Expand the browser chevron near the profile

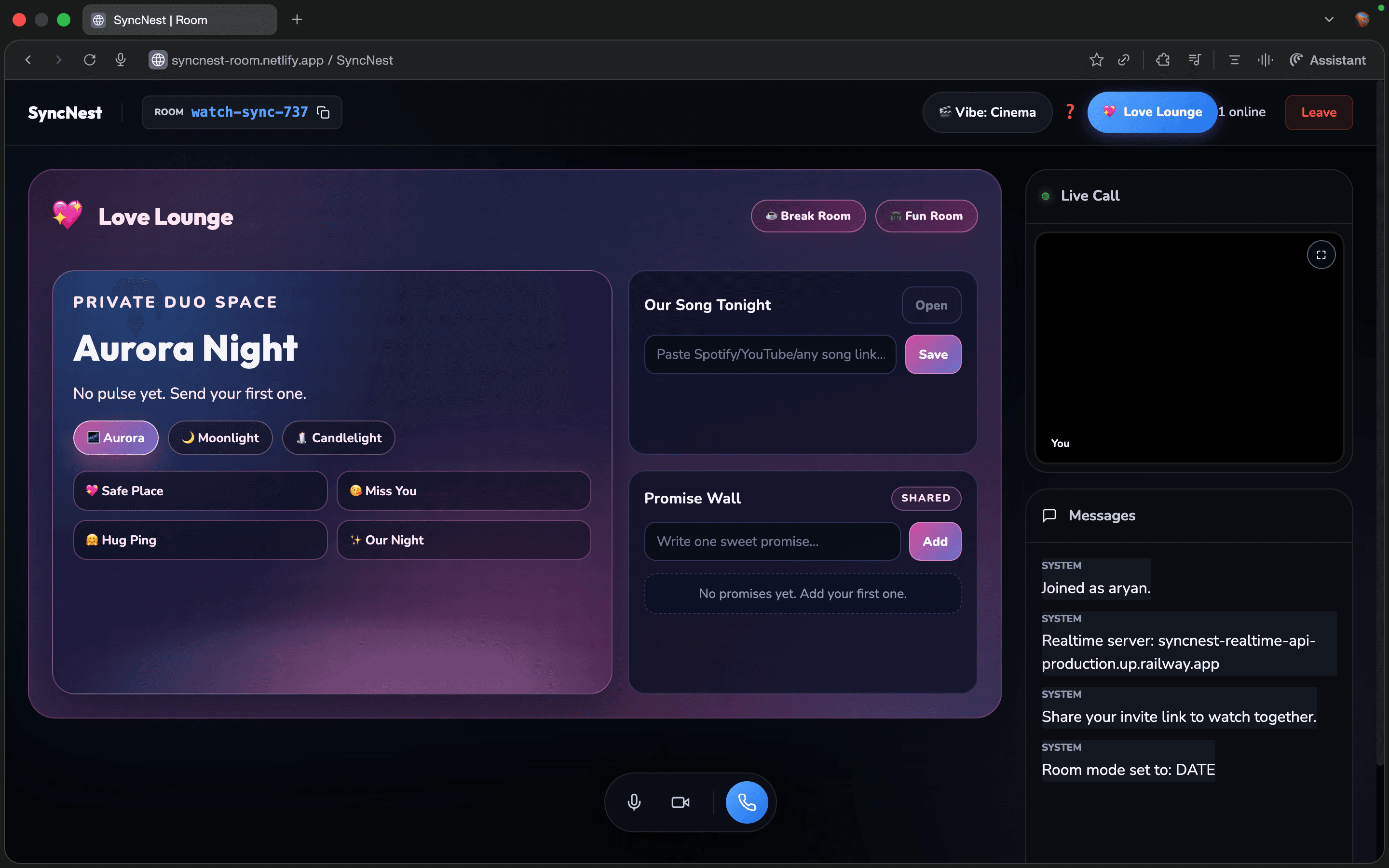[x=1329, y=19]
